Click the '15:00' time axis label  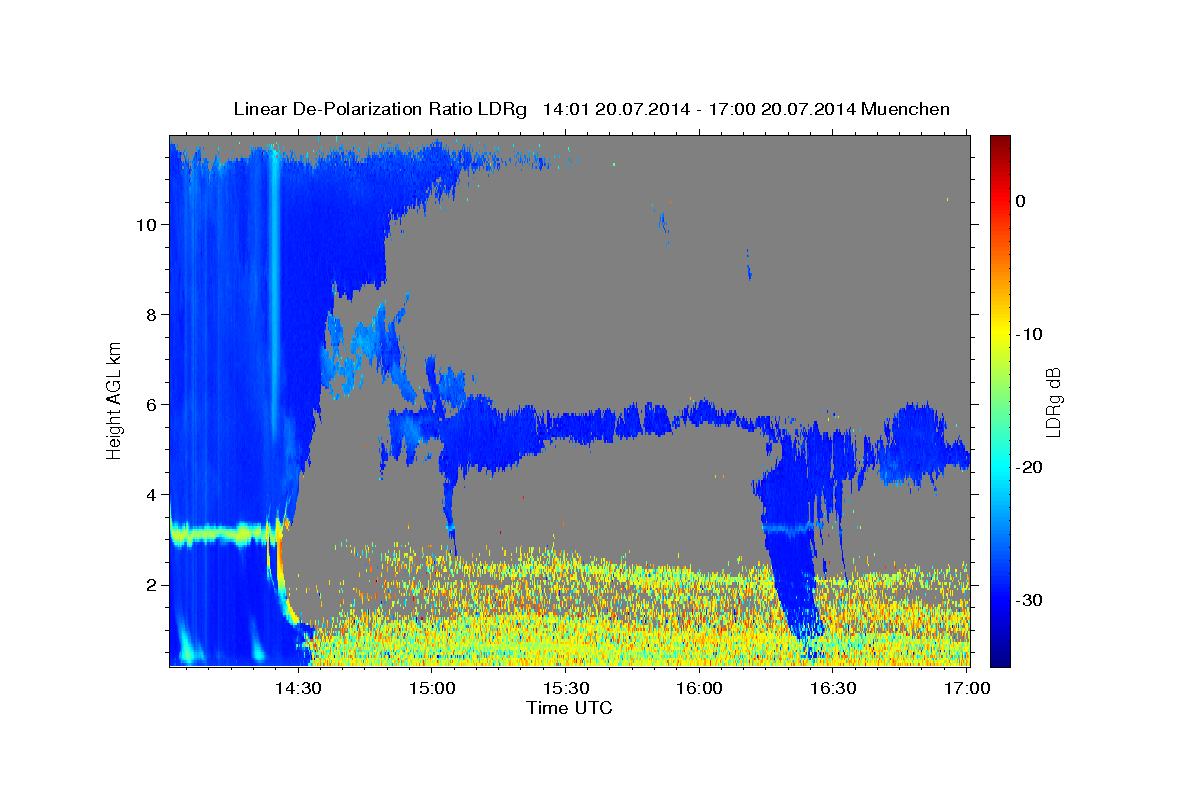[432, 688]
